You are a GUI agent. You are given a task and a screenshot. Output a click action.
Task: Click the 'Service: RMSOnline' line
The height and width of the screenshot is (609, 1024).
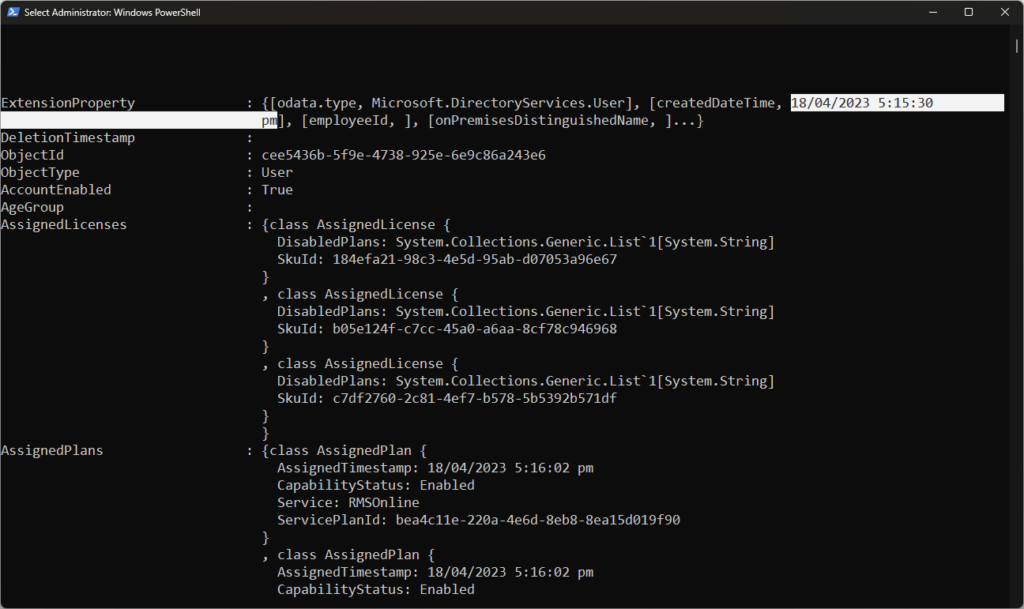coord(348,503)
